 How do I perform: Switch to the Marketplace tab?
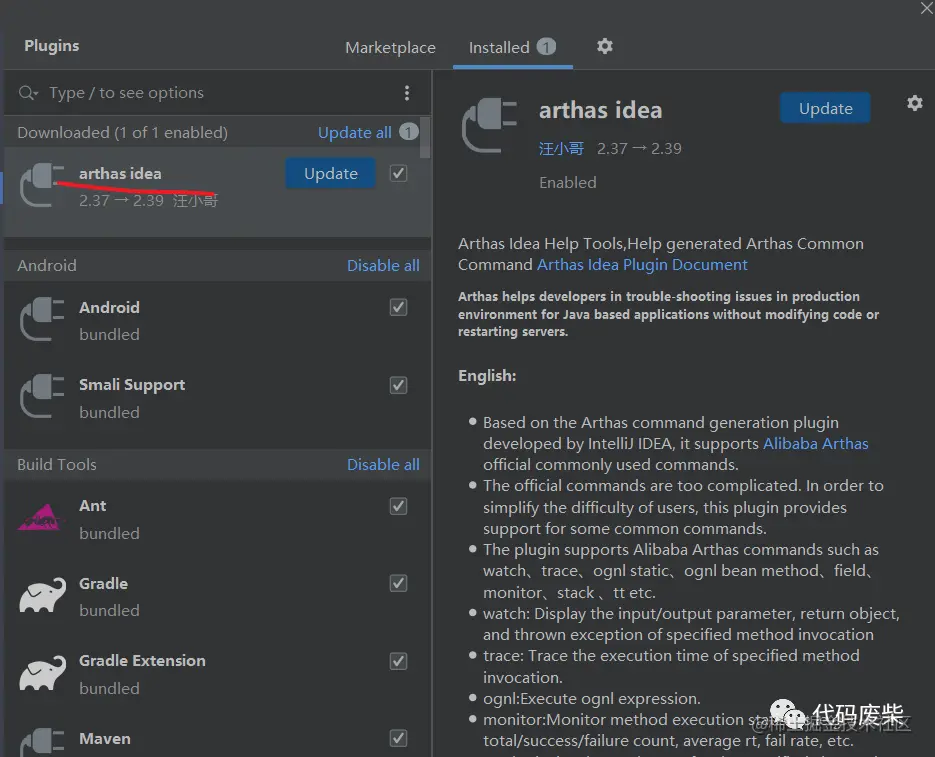coord(390,47)
